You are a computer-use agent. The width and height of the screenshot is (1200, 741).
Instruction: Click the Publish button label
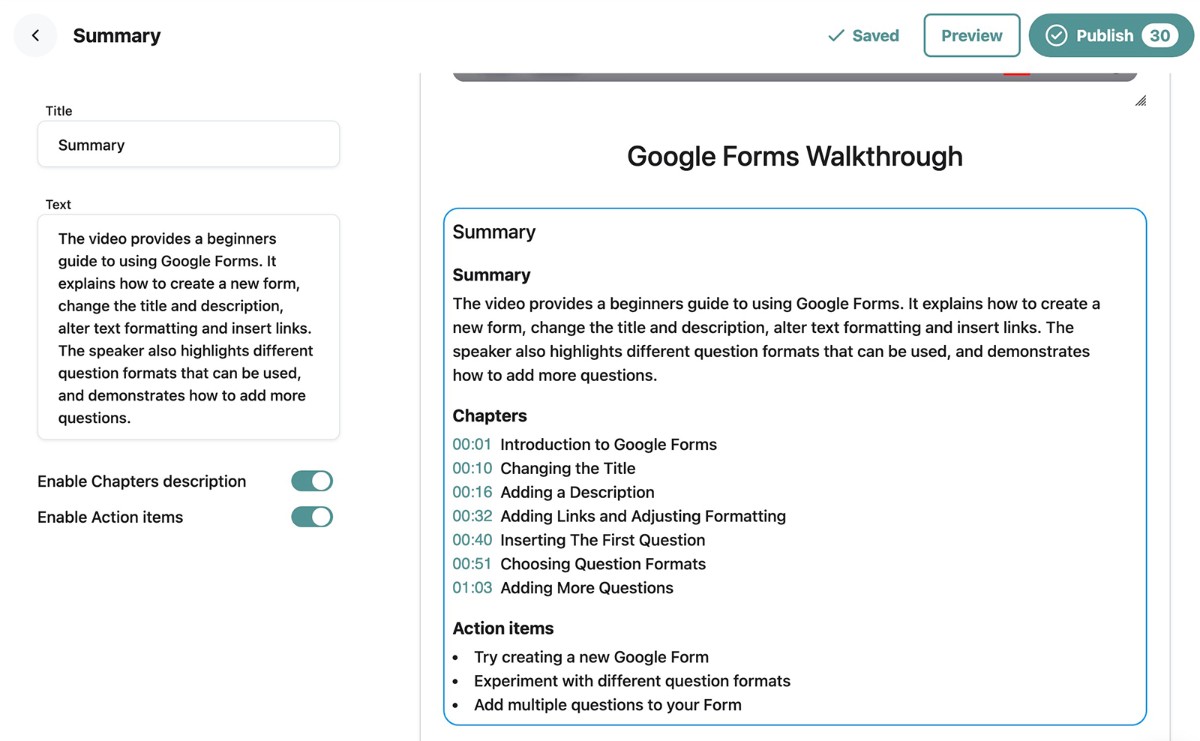1104,36
